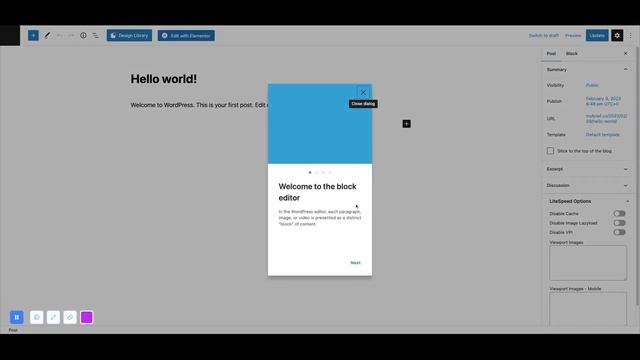Viewport: 640px width, 360px height.
Task: Switch to the Post tab
Action: (551, 53)
